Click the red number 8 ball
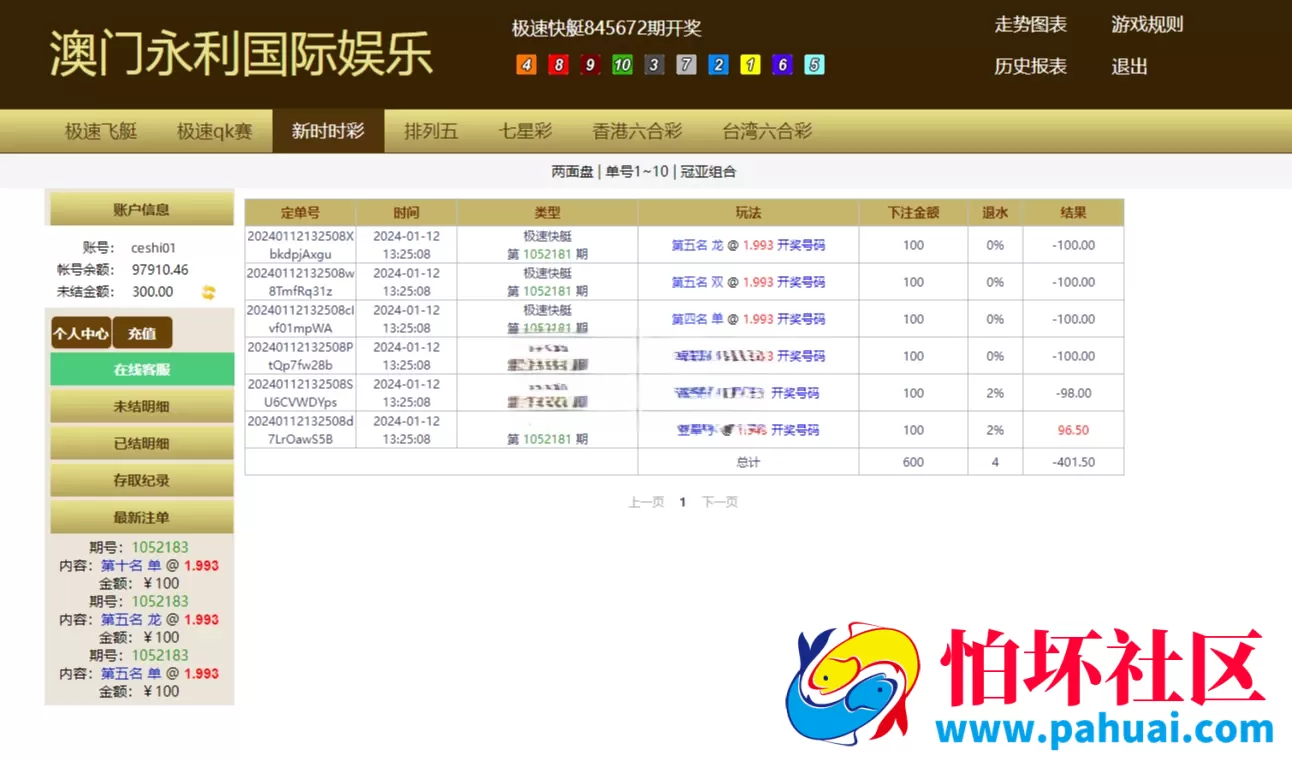The width and height of the screenshot is (1292, 761). [558, 65]
